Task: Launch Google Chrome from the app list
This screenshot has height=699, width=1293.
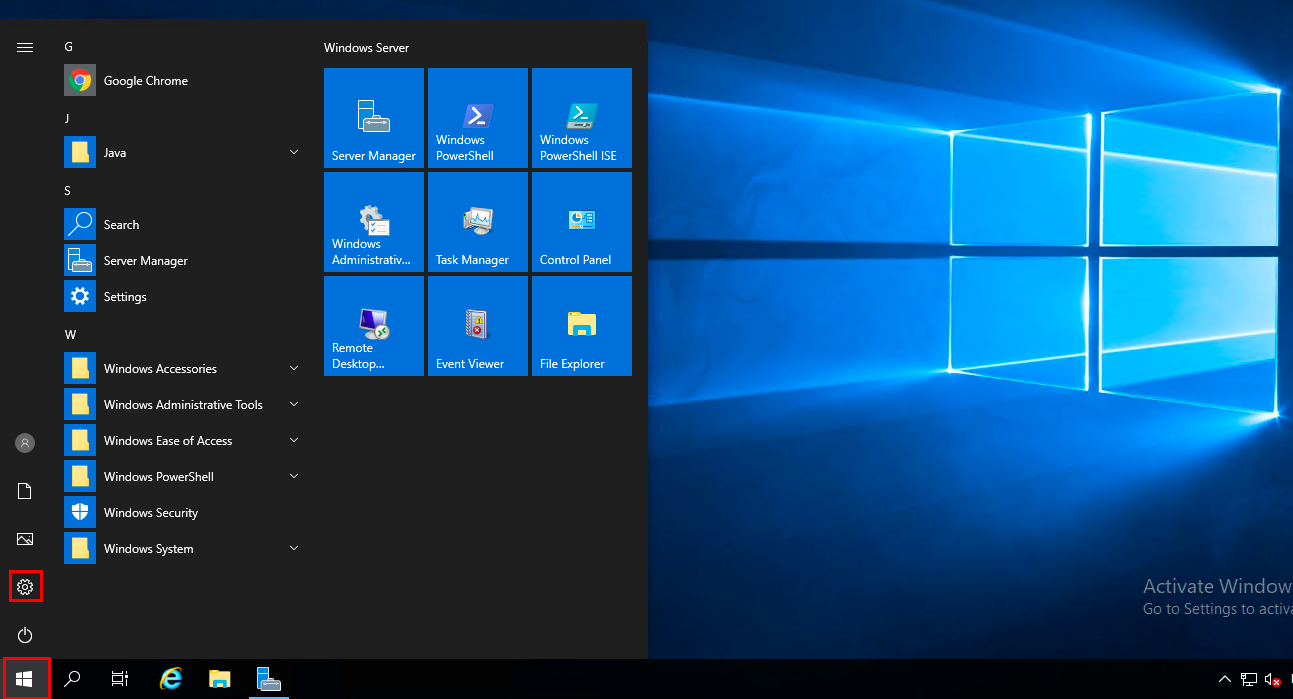Action: pyautogui.click(x=184, y=81)
